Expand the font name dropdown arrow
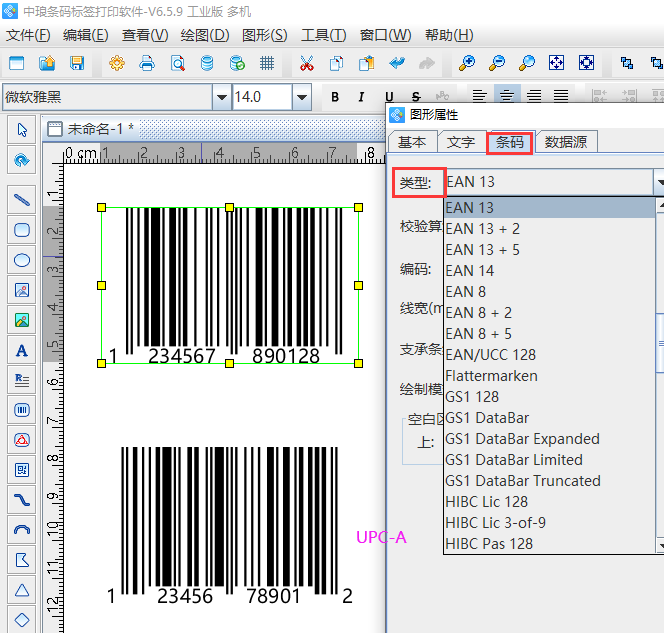This screenshot has height=633, width=664. (222, 97)
